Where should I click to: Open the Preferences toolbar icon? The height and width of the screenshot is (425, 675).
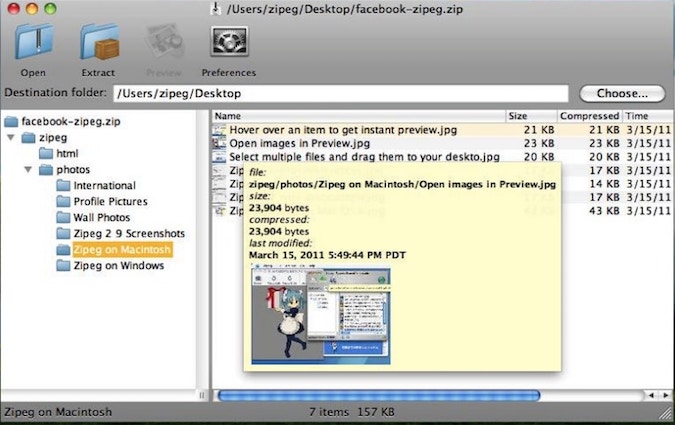click(229, 42)
